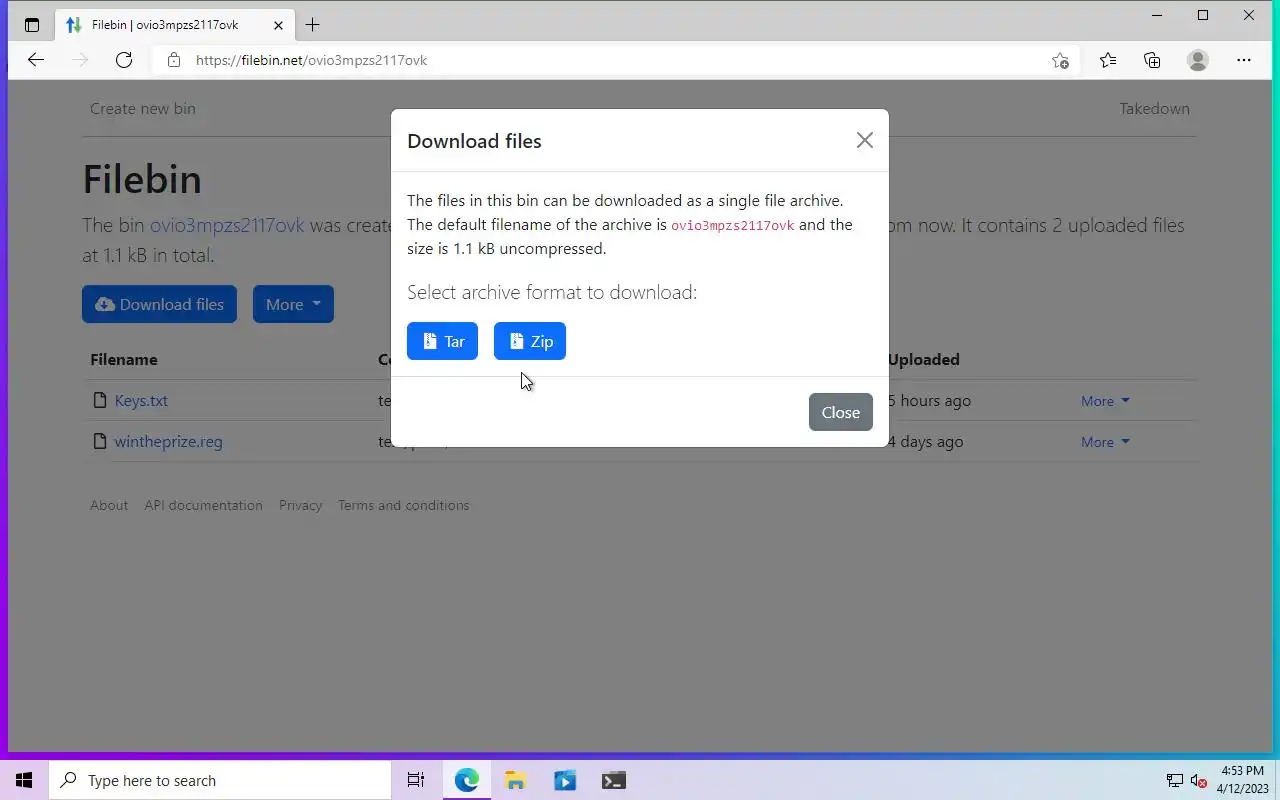Image resolution: width=1280 pixels, height=800 pixels.
Task: Click the Download files dialog title
Action: (474, 141)
